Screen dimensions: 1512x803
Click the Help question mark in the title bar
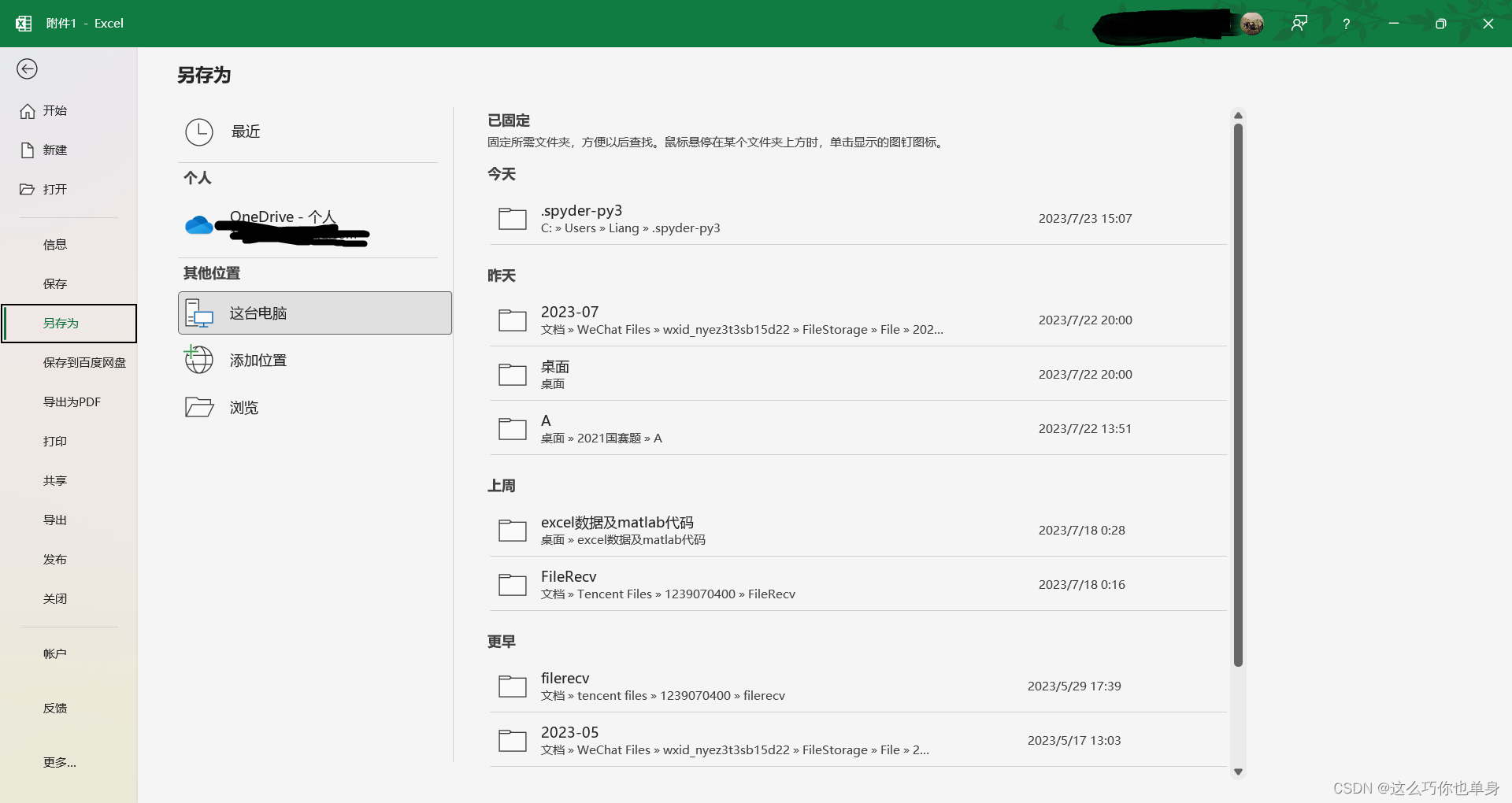click(1346, 24)
